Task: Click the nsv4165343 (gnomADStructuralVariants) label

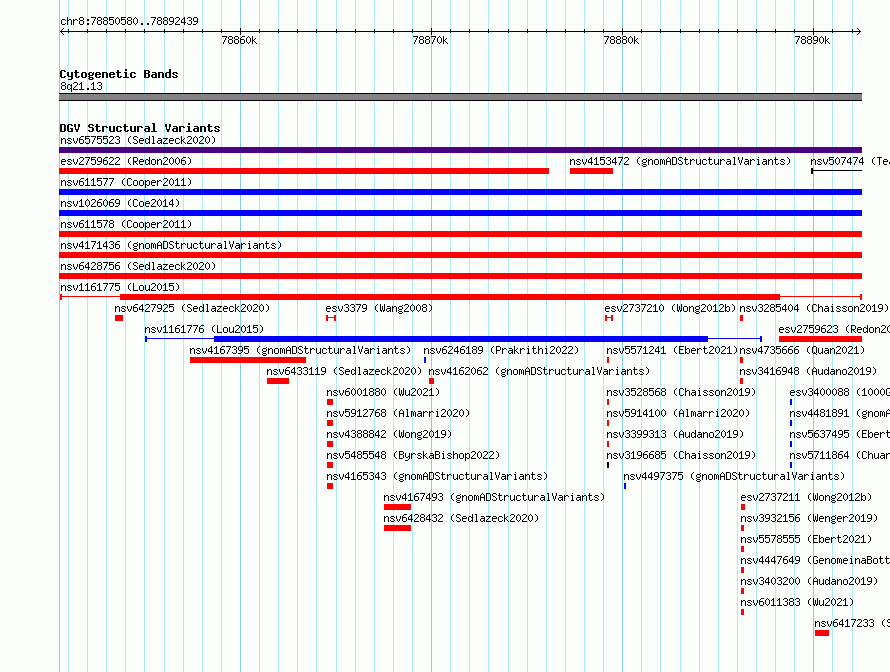Action: coord(437,476)
